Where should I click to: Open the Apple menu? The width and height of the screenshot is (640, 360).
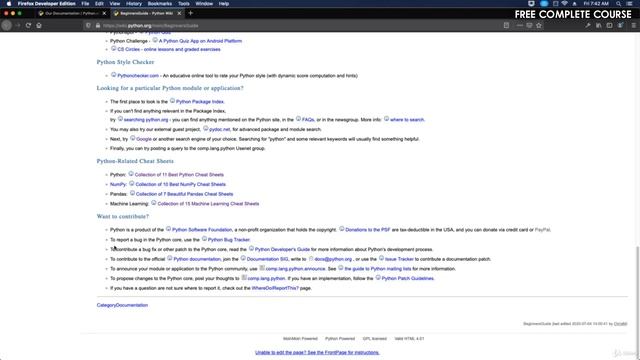pyautogui.click(x=9, y=4)
